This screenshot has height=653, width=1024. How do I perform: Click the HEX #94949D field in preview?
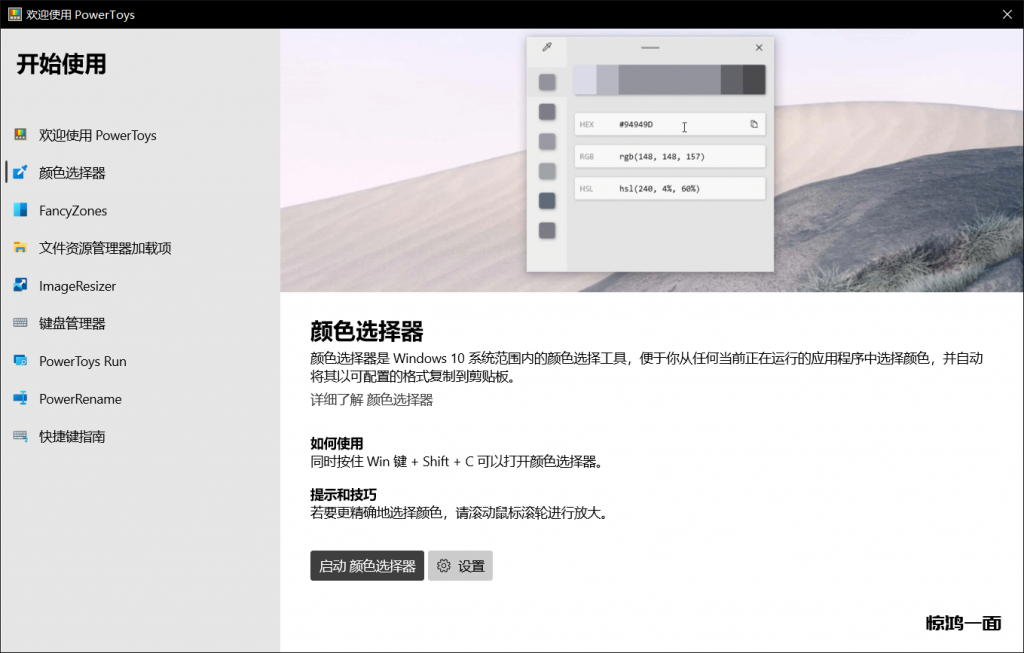tap(660, 125)
